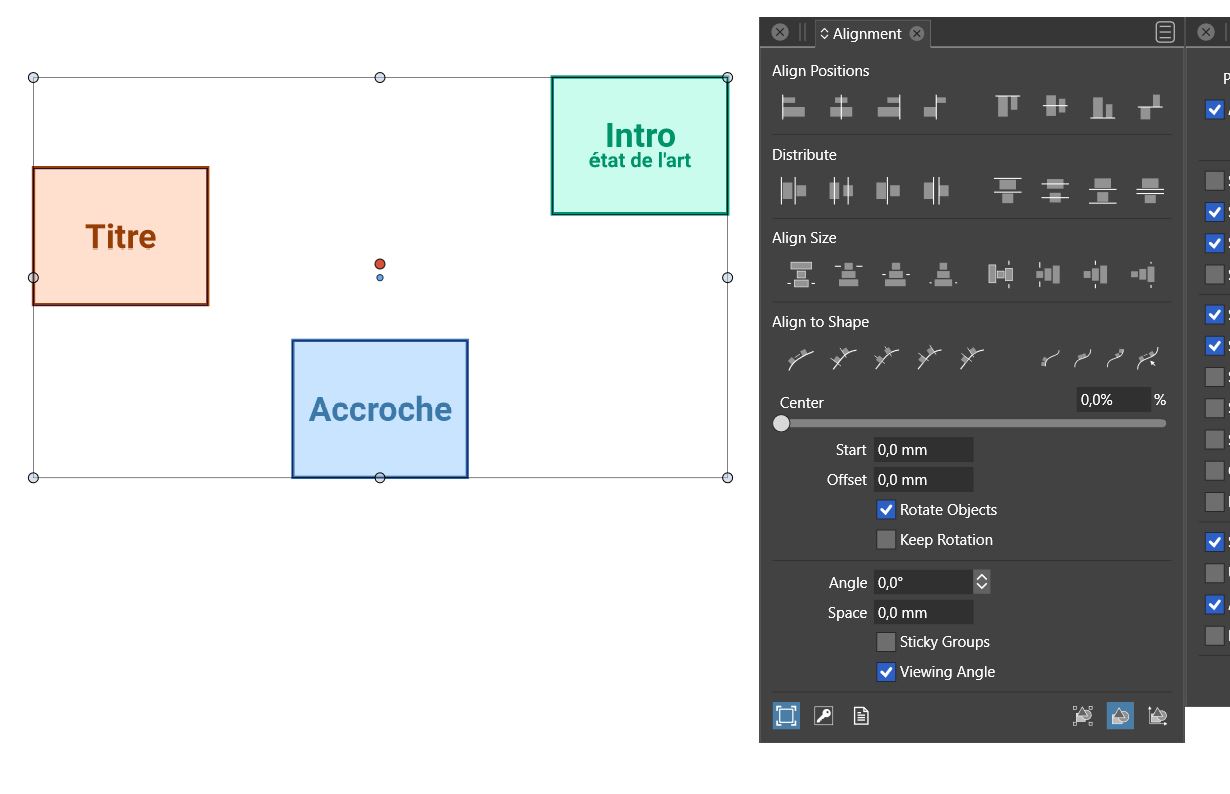
Task: Click the align right edges icon
Action: pos(889,106)
